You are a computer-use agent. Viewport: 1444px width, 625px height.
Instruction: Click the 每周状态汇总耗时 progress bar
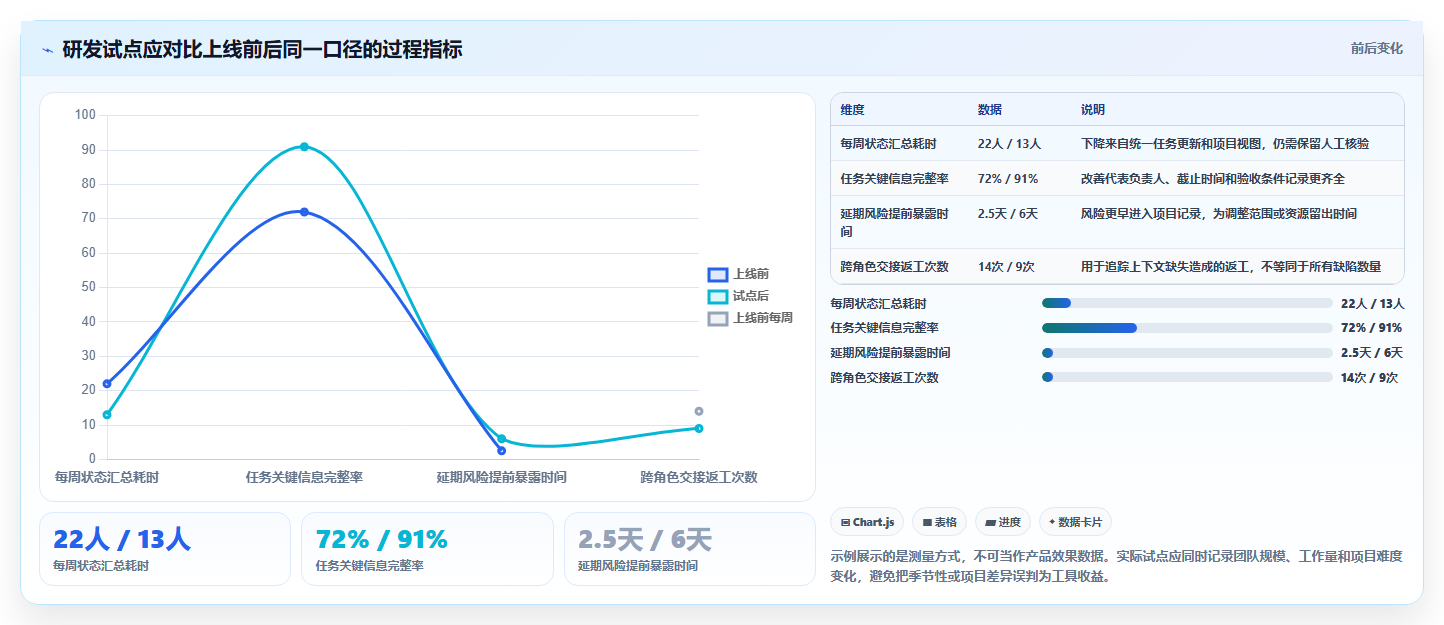point(1187,303)
